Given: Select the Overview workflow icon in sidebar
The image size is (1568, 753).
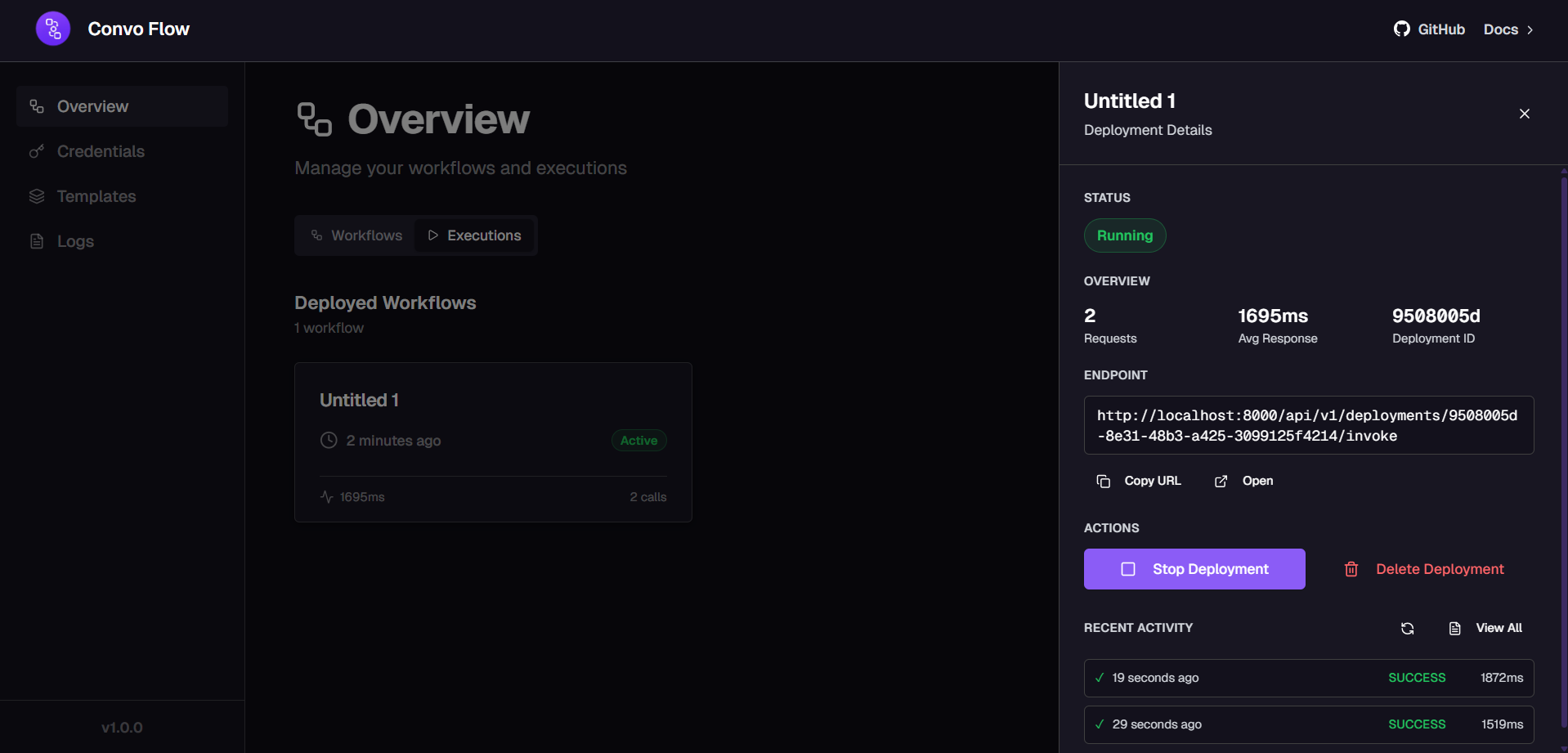Looking at the screenshot, I should pos(35,106).
